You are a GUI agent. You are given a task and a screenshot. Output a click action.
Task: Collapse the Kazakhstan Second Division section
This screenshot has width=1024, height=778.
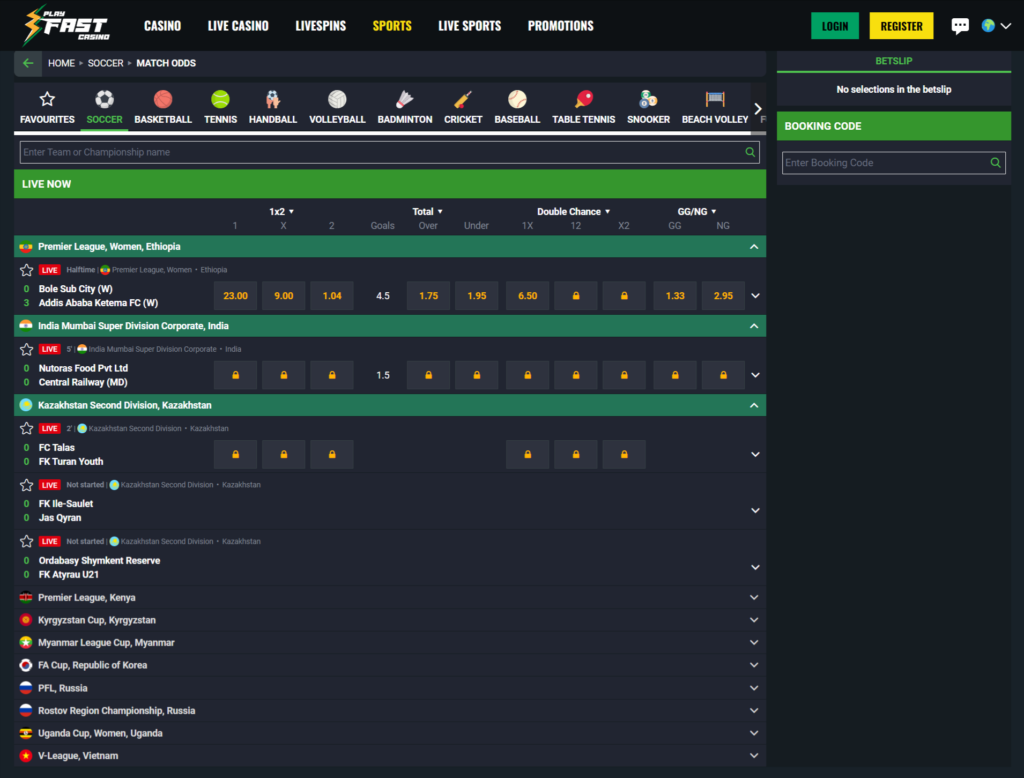click(755, 405)
